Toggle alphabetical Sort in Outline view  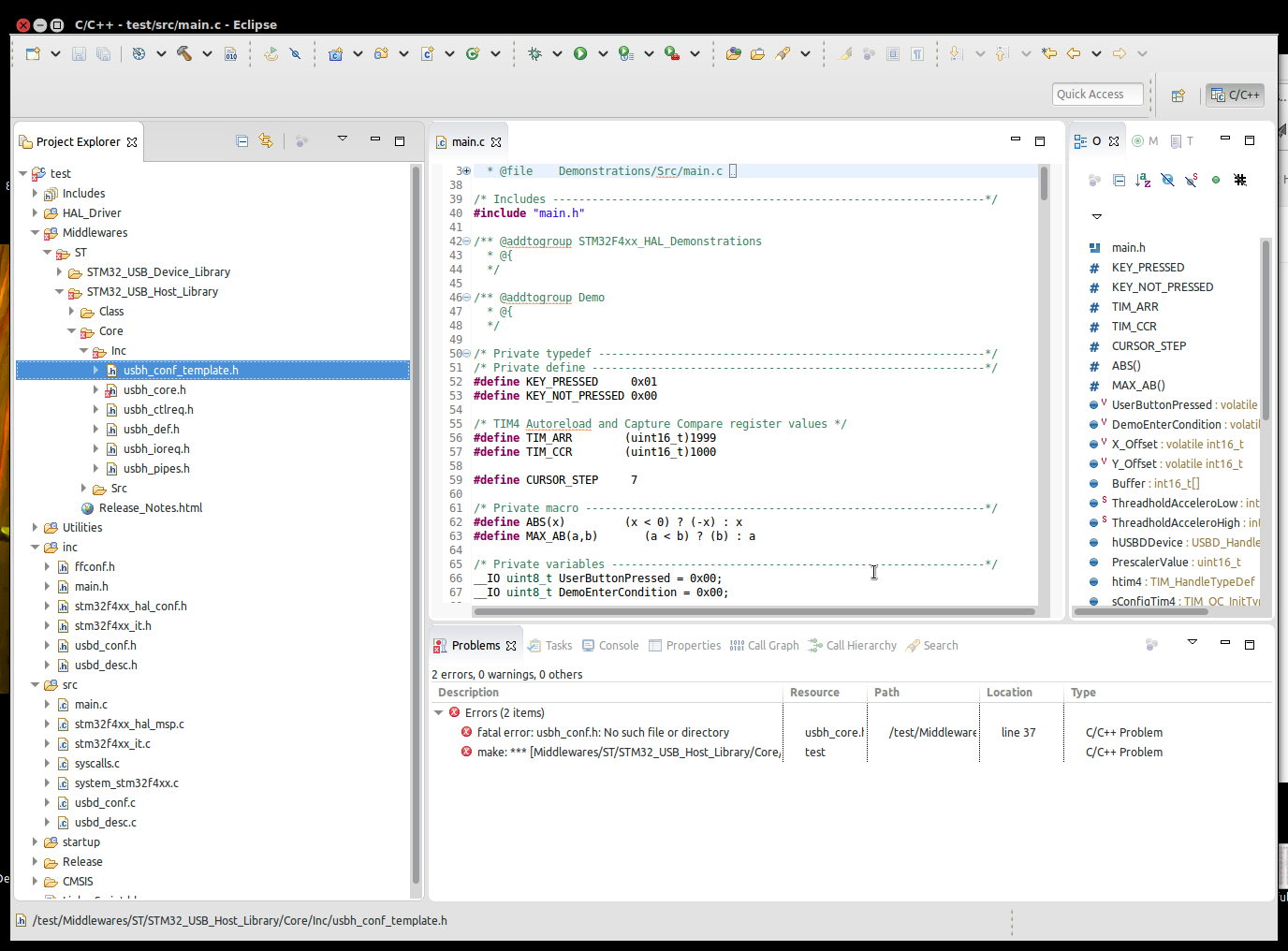1143,180
